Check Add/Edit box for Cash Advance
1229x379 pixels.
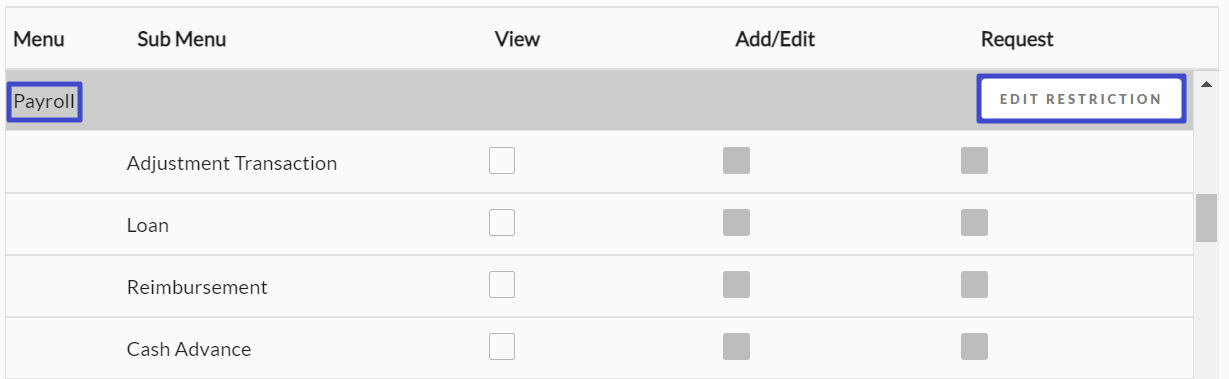(x=736, y=347)
